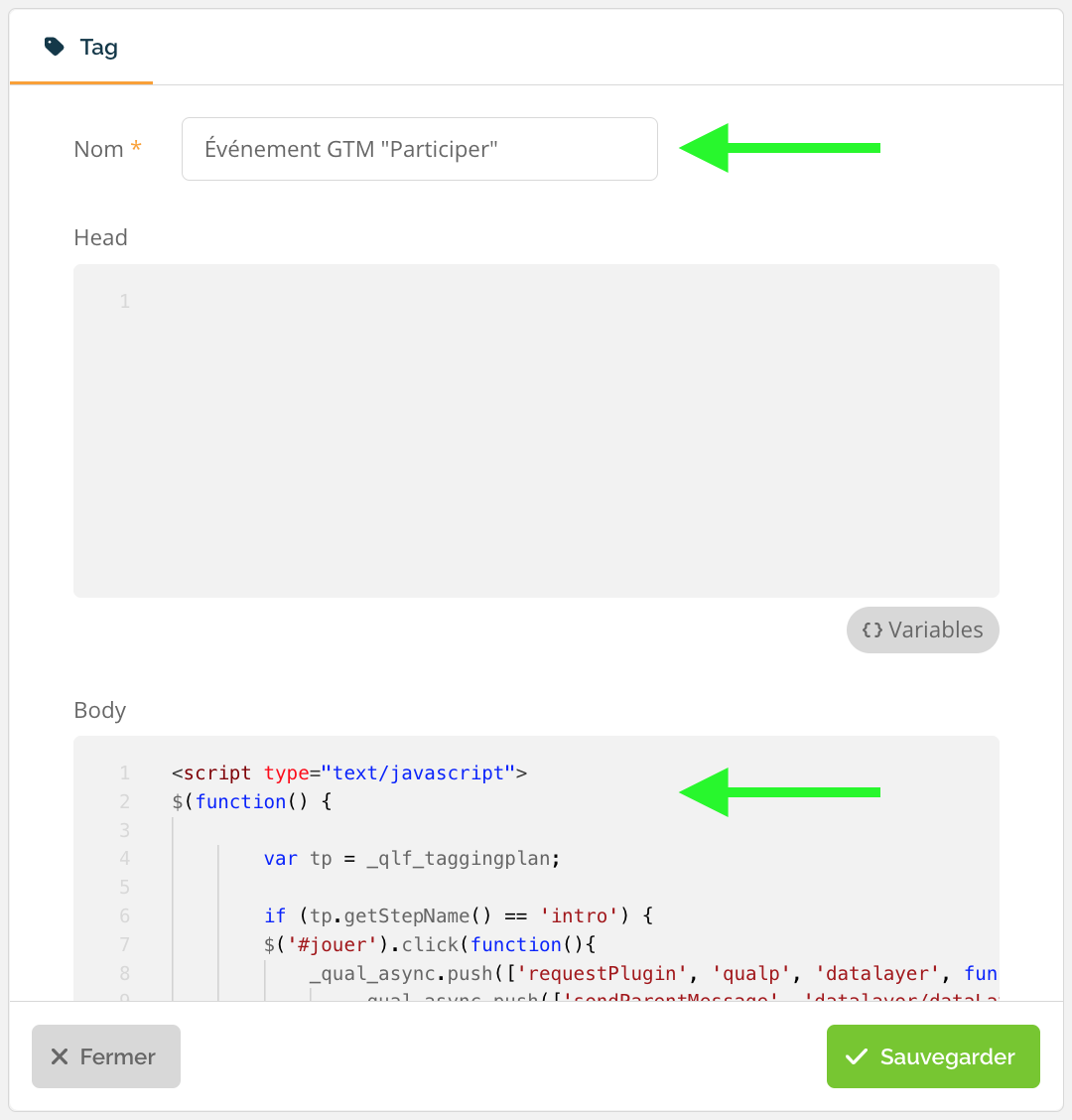Image resolution: width=1072 pixels, height=1120 pixels.
Task: Click inside the Body code editor
Action: pos(536,868)
